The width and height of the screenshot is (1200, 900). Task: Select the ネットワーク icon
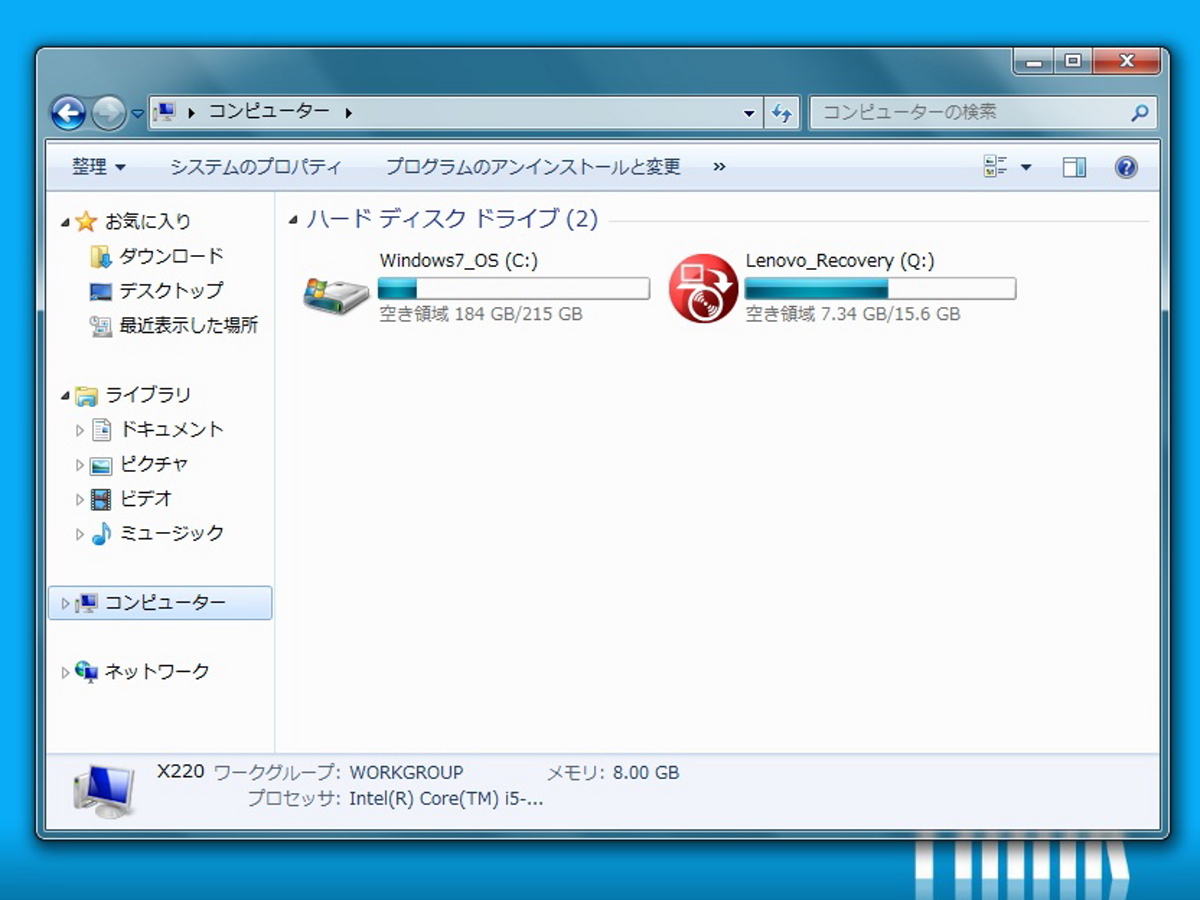point(87,672)
